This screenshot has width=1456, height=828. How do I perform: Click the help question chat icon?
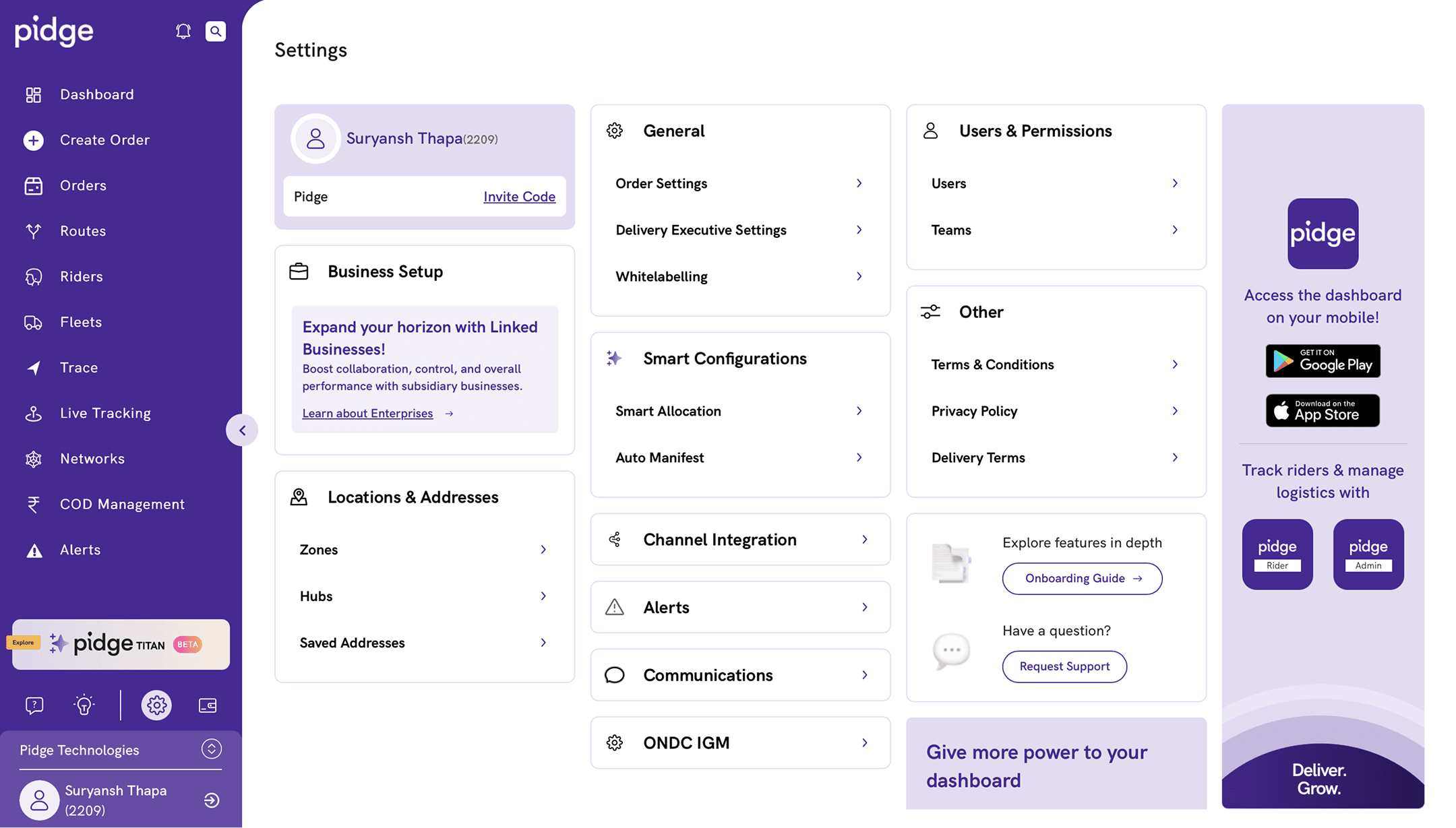point(34,705)
